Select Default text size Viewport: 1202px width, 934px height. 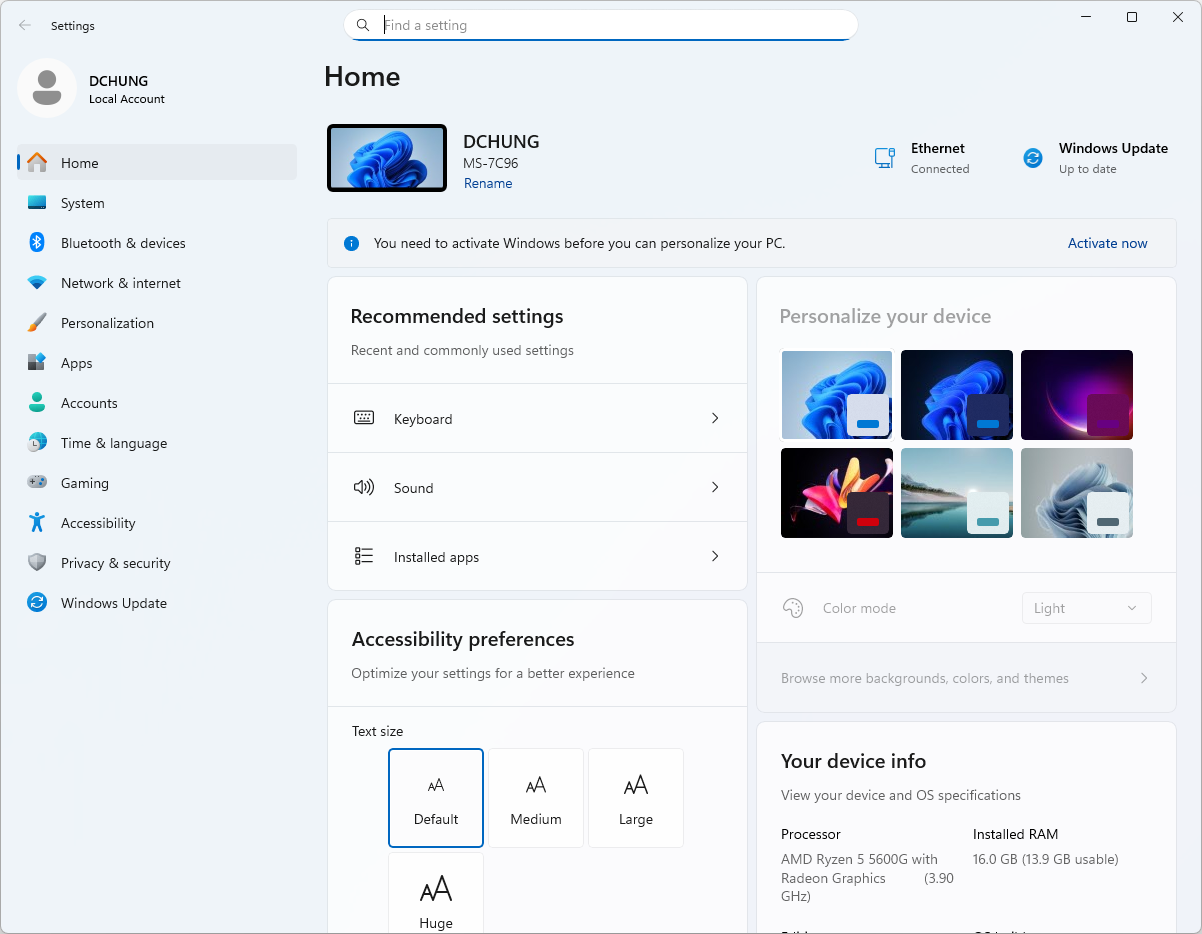[x=436, y=798]
